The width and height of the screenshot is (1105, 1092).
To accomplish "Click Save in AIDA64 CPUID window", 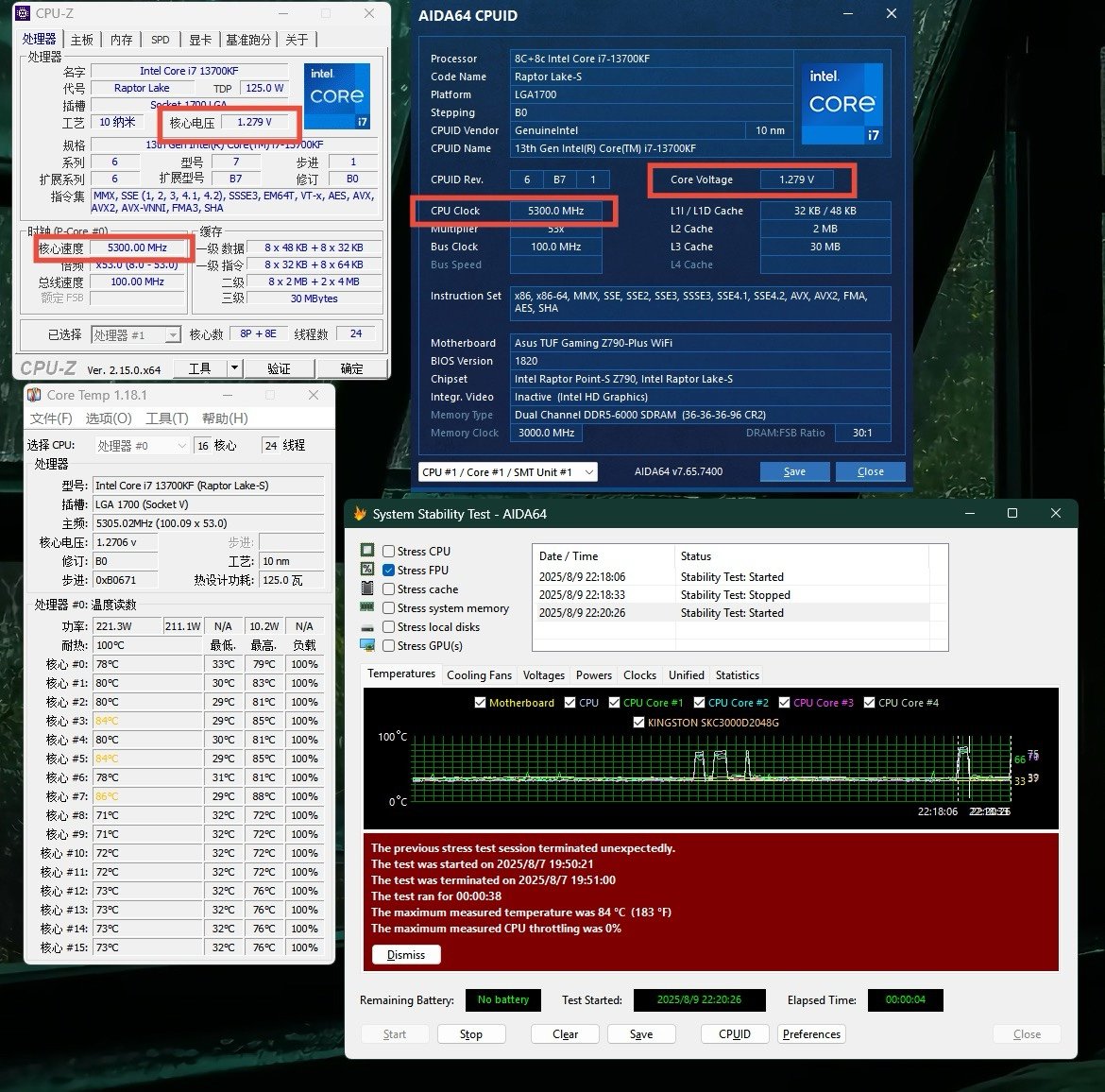I will (794, 471).
